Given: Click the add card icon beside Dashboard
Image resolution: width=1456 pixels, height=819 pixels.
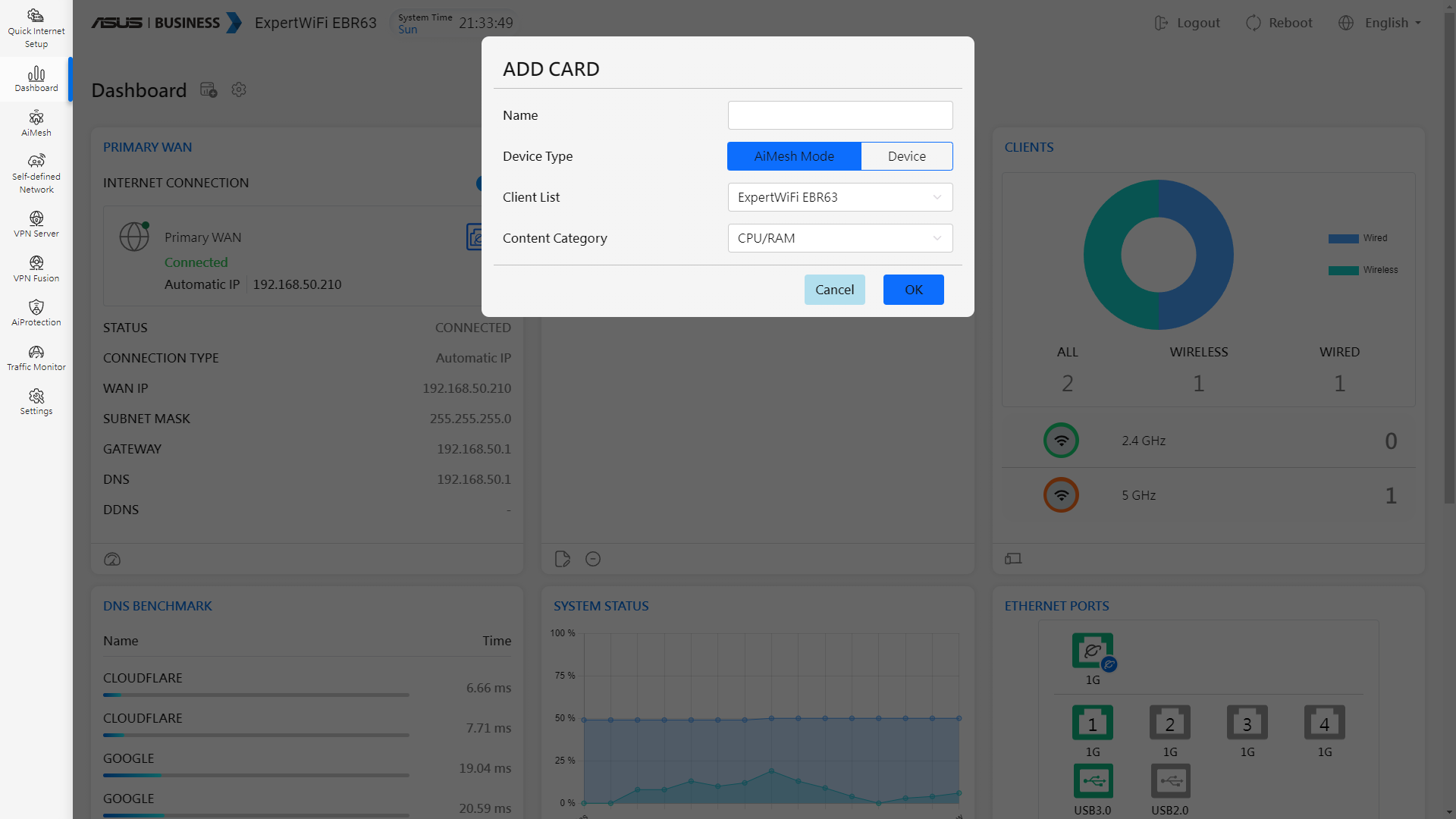Looking at the screenshot, I should (x=209, y=90).
